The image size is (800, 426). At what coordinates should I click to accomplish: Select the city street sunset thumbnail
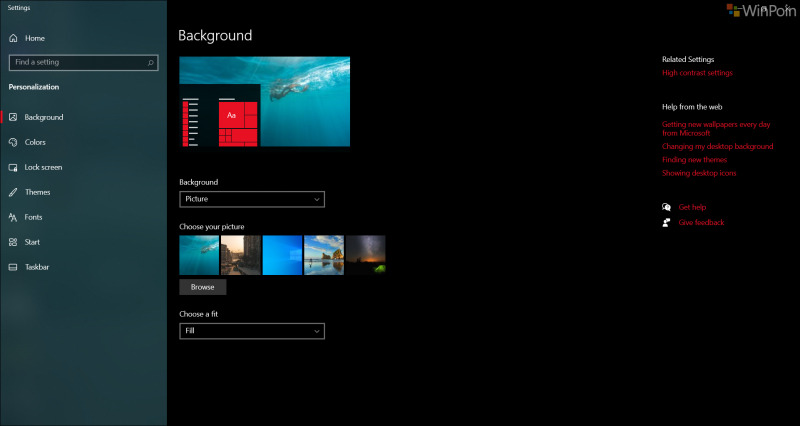[241, 255]
